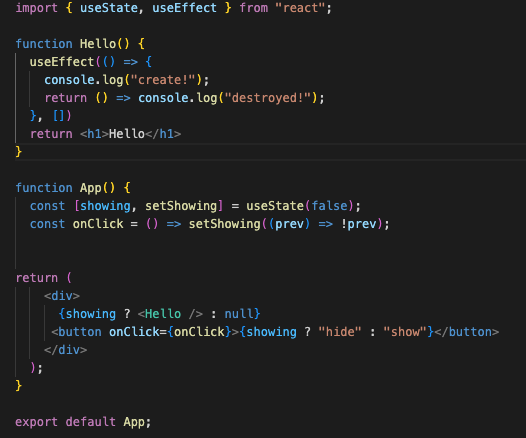
Task: Click the closing /button tag
Action: pyautogui.click(x=466, y=332)
